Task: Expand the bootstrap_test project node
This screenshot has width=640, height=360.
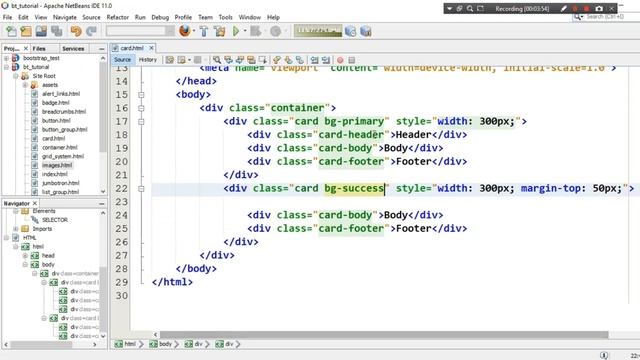Action: (6, 58)
